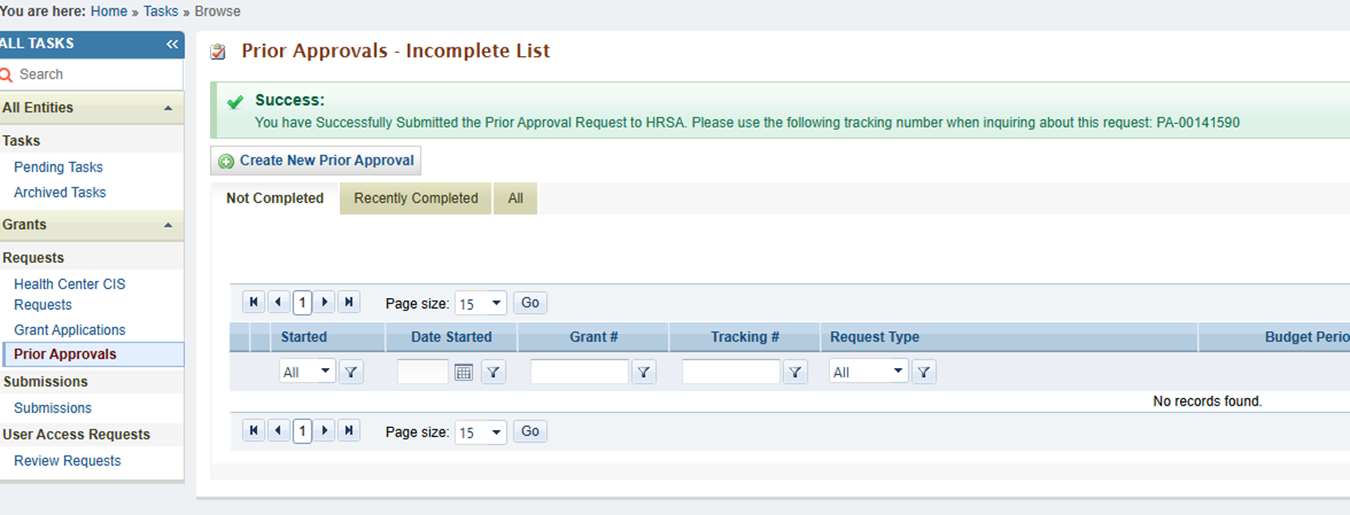Viewport: 1350px width, 515px height.
Task: Collapse the All Tasks sidebar panel
Action: click(172, 44)
